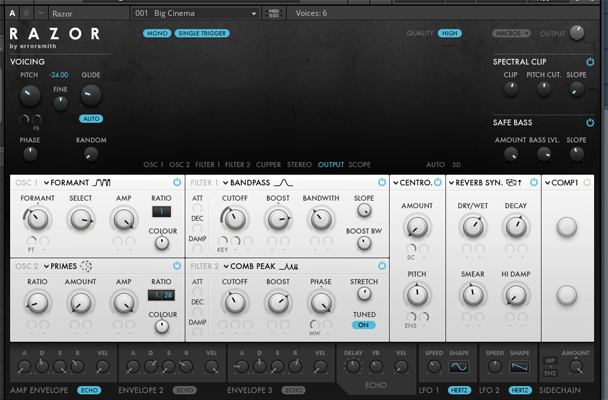Toggle TUNED ON in FILTER 2
The height and width of the screenshot is (400, 608).
[363, 325]
